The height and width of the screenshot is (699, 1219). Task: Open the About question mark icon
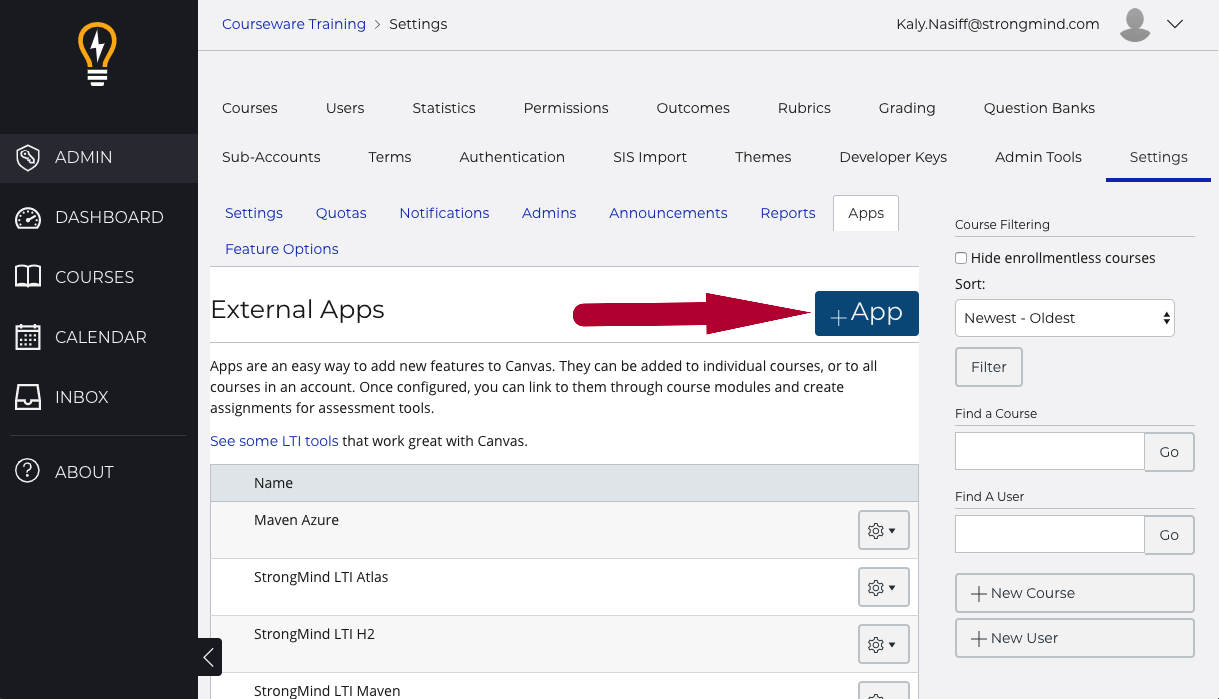pyautogui.click(x=28, y=471)
